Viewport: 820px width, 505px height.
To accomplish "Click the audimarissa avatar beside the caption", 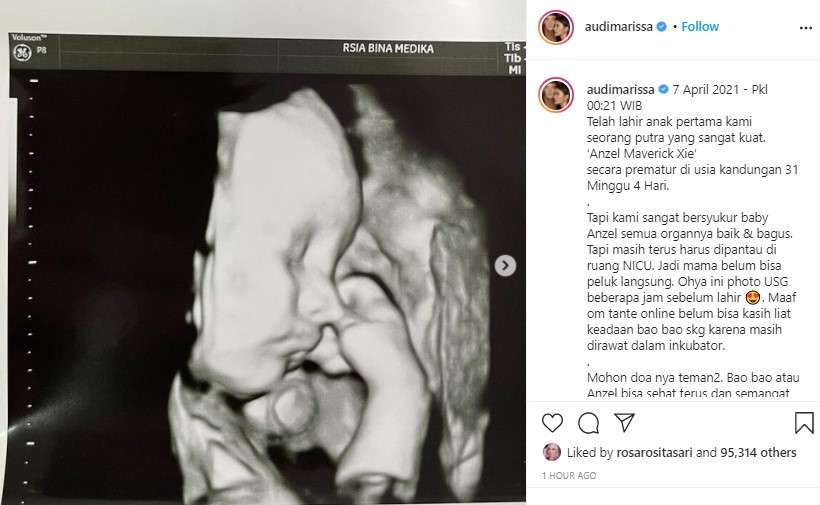I will coord(556,95).
